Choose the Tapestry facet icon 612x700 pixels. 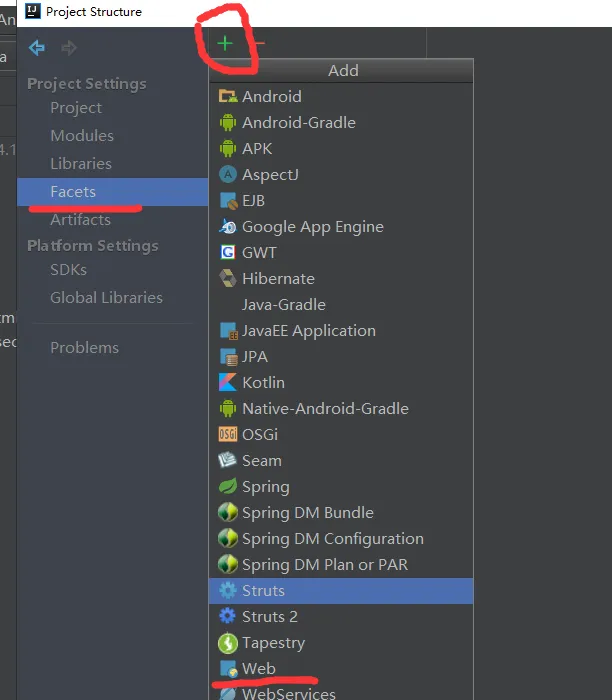227,643
